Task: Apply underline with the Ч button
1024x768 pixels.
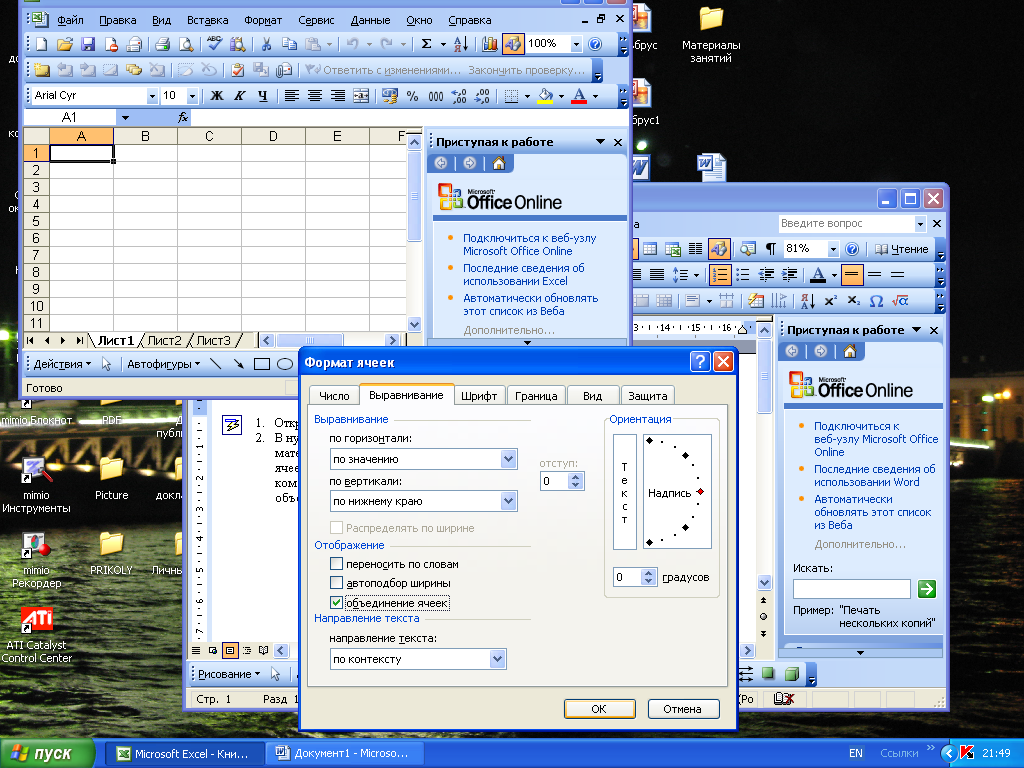Action: click(x=263, y=96)
